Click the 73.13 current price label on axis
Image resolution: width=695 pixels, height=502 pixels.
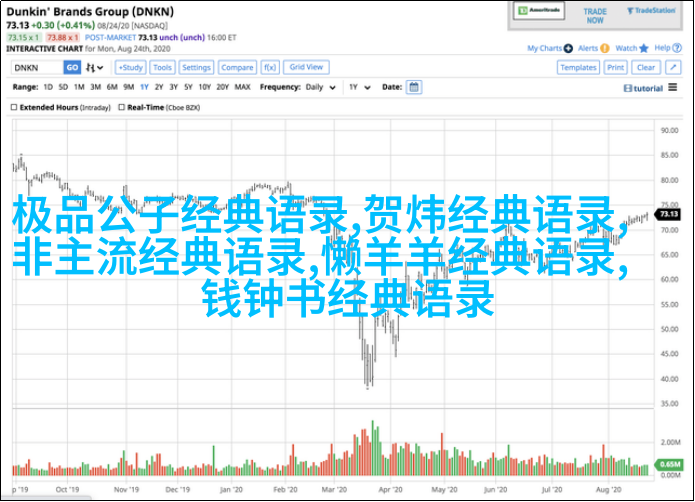tap(668, 214)
